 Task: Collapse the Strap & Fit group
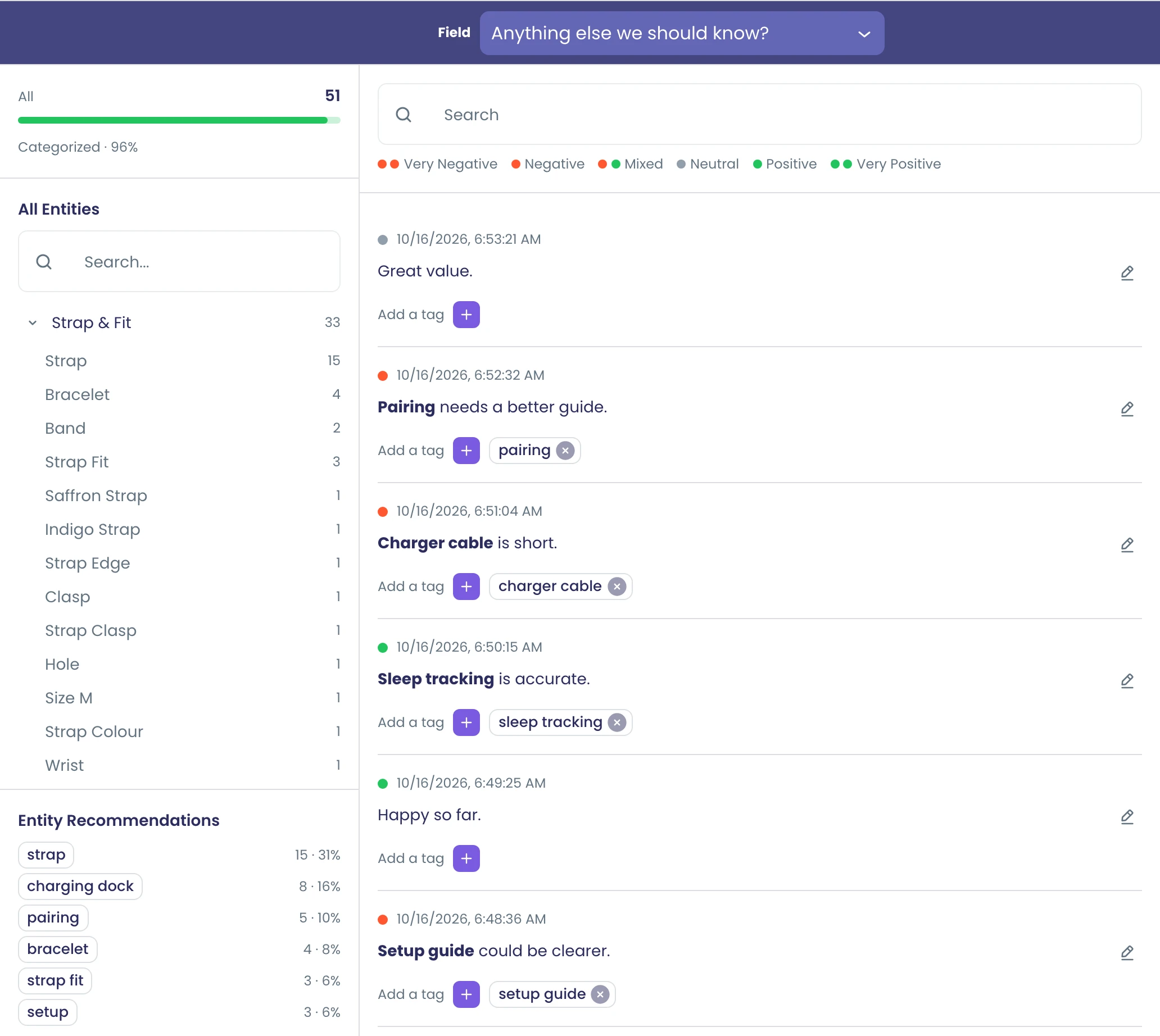pos(33,322)
